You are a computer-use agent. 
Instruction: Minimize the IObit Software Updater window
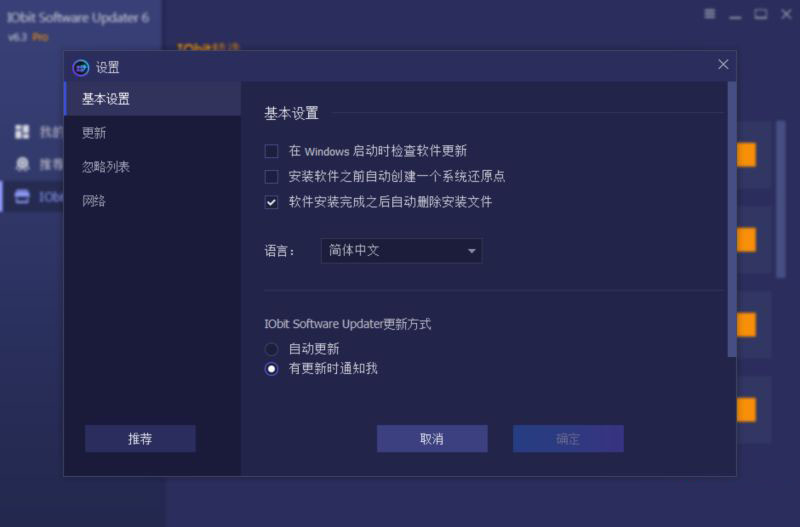735,15
